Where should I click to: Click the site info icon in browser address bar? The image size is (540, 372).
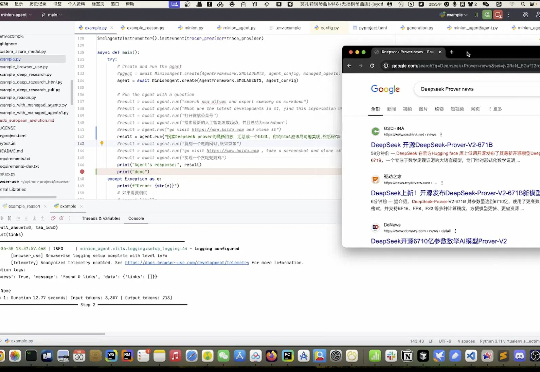click(386, 65)
